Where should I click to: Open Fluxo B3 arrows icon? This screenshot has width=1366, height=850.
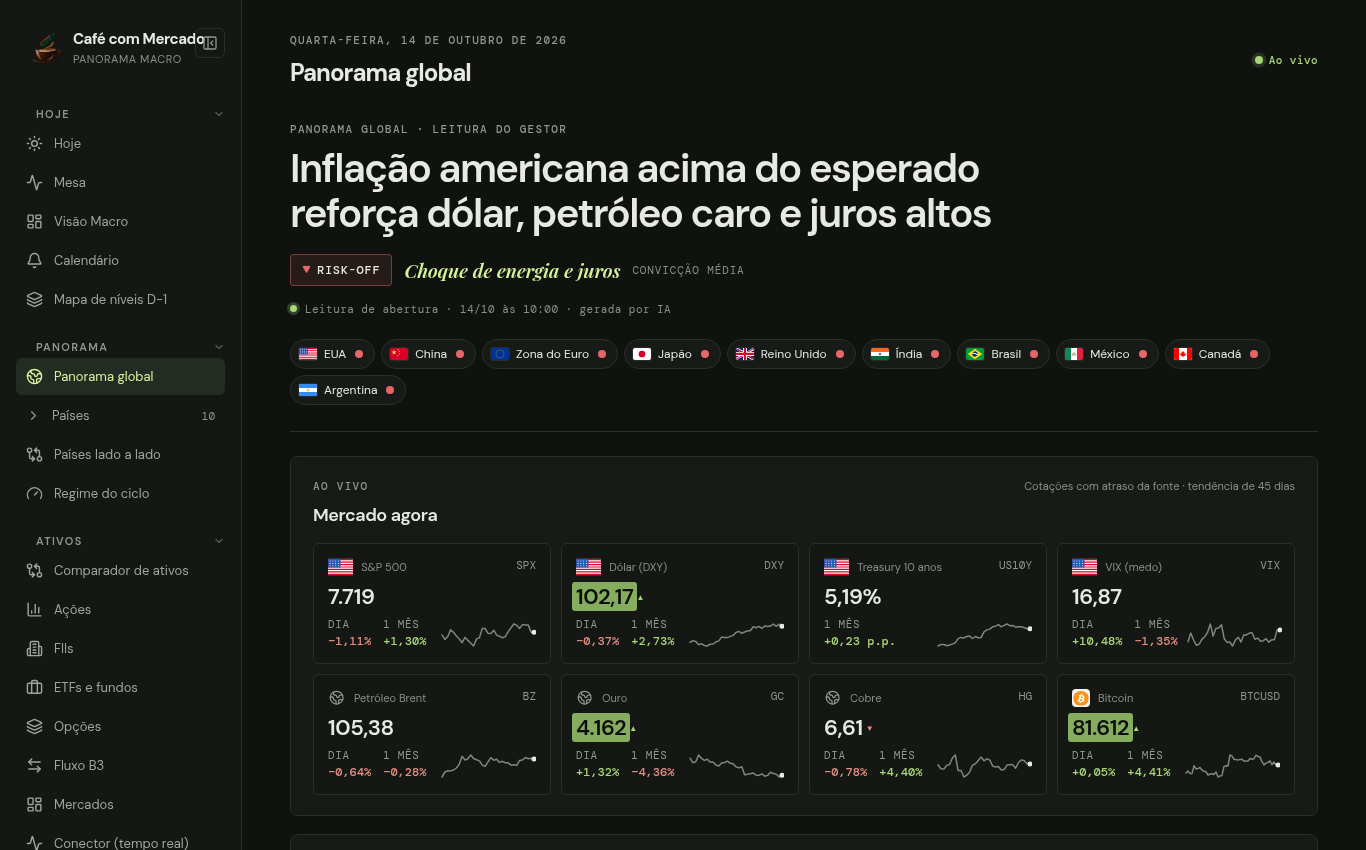[35, 766]
